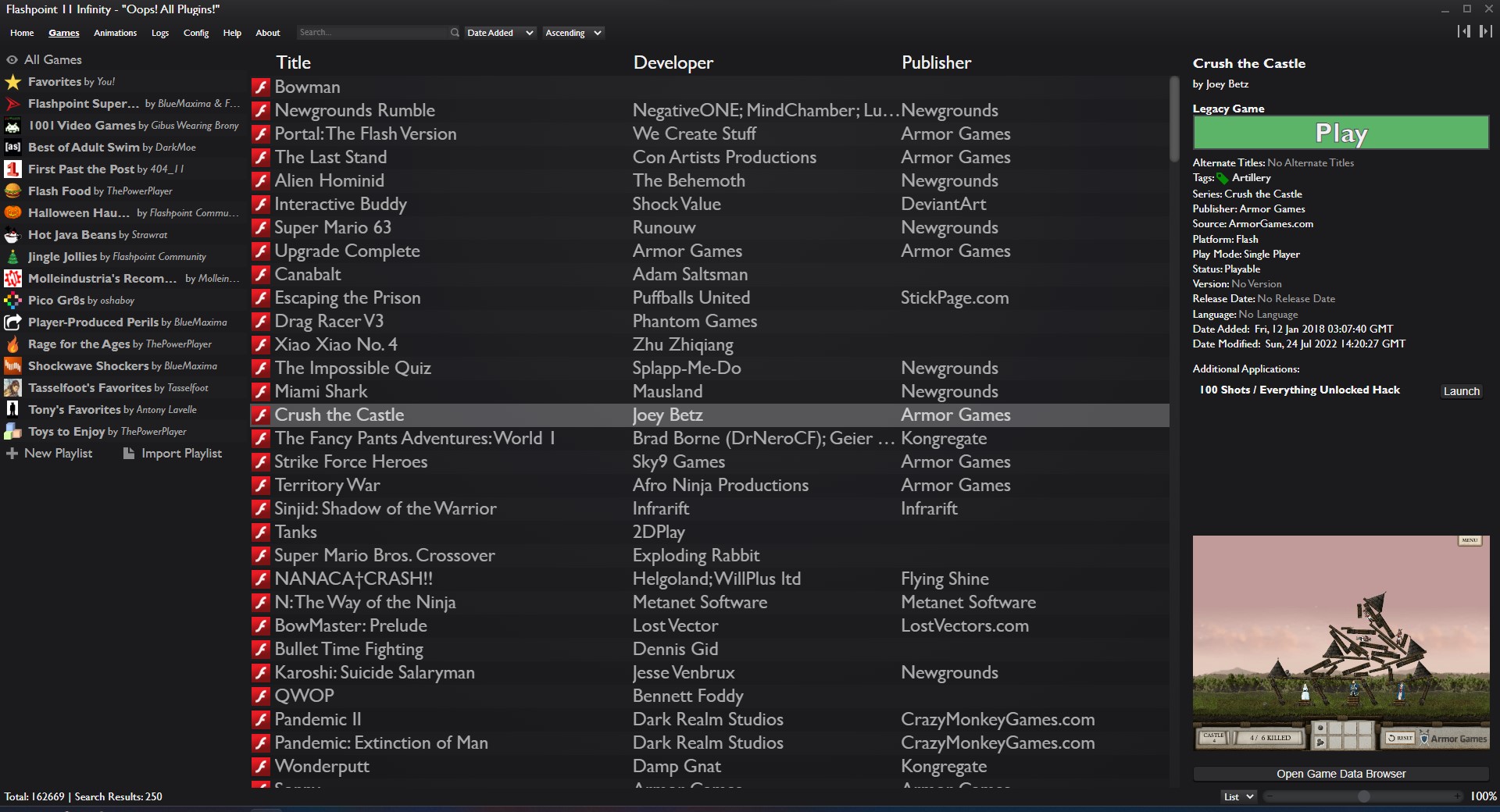Select Portal: The Flash Version row
This screenshot has width=1500, height=812.
709,134
